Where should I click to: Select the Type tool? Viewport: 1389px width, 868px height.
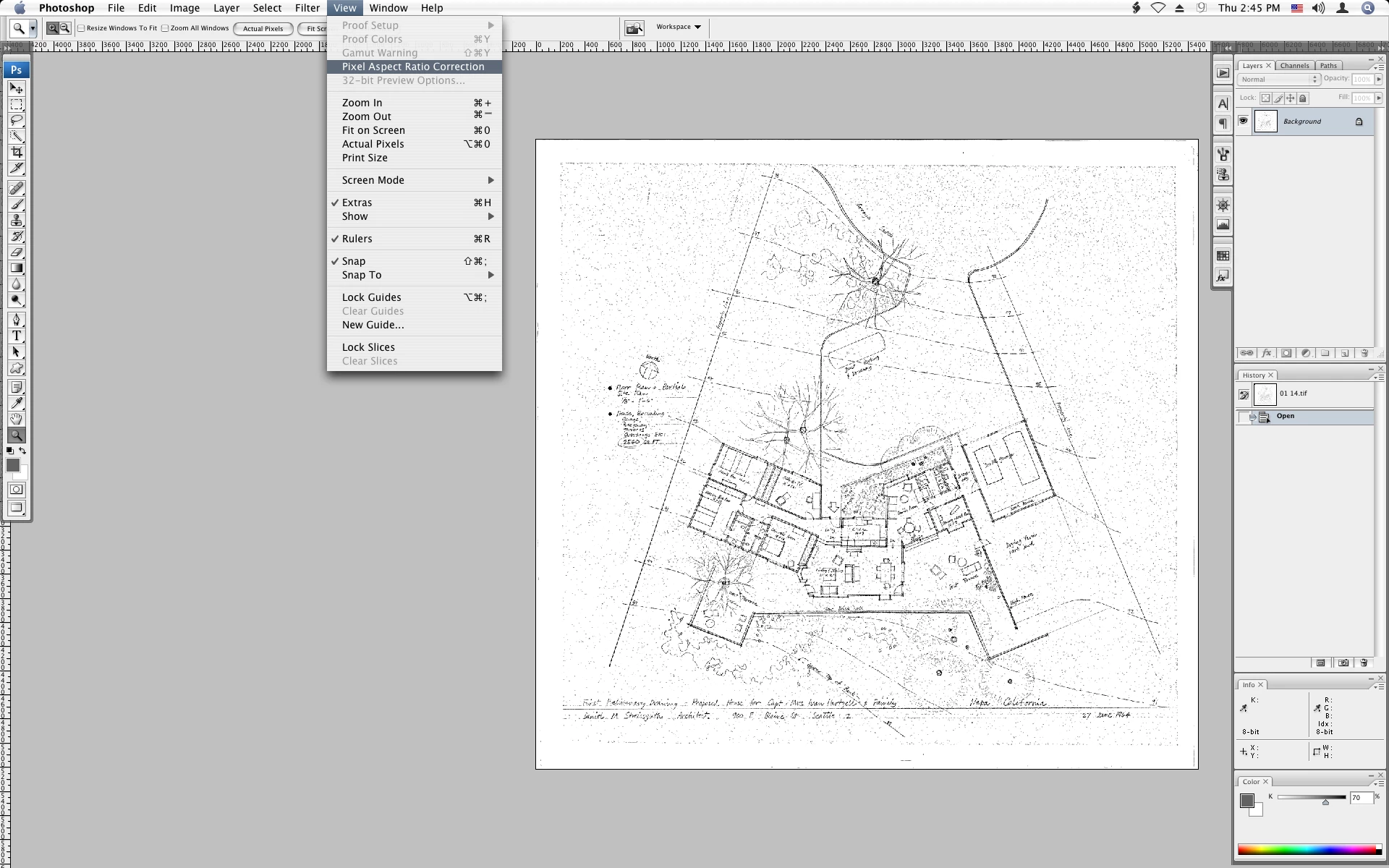17,336
